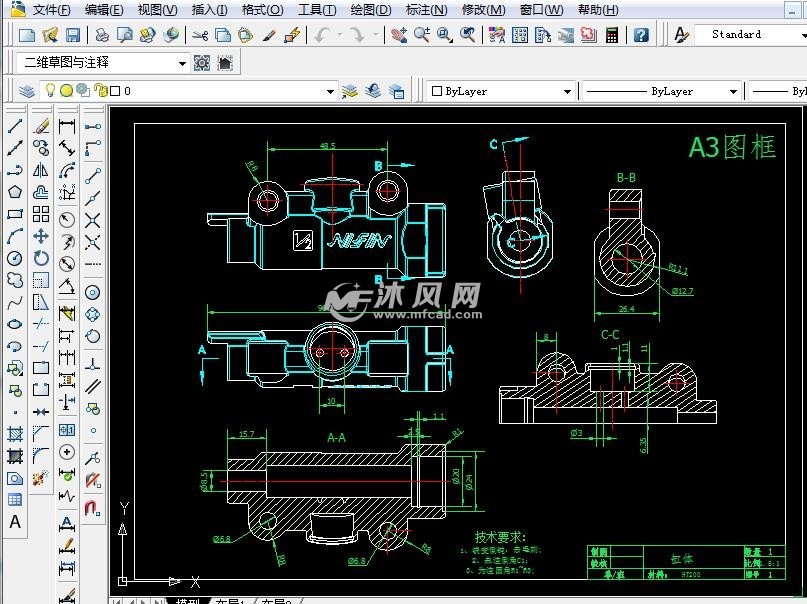Screen dimensions: 807x604
Task: Toggle layer 0 lock icon
Action: (101, 91)
